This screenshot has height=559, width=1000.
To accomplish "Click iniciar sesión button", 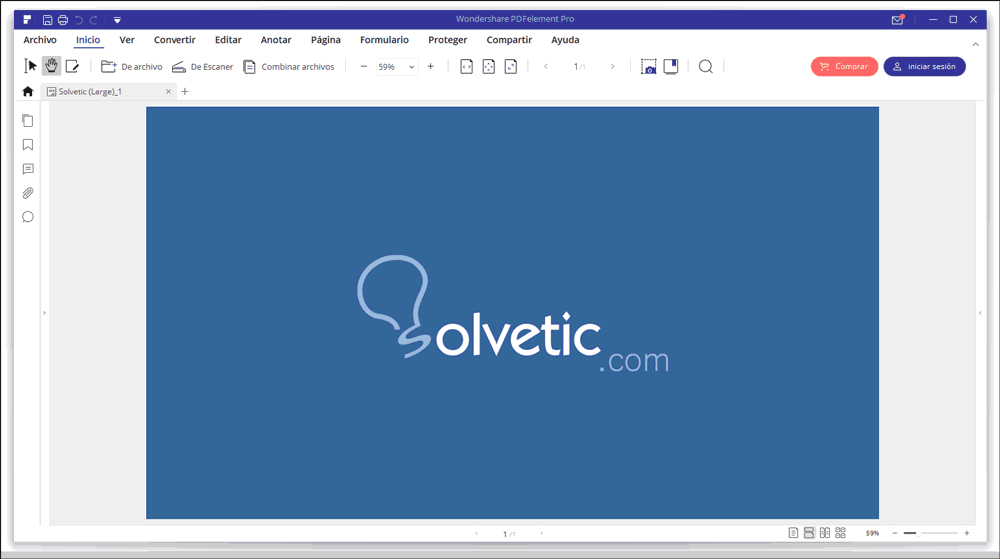I will pyautogui.click(x=924, y=66).
